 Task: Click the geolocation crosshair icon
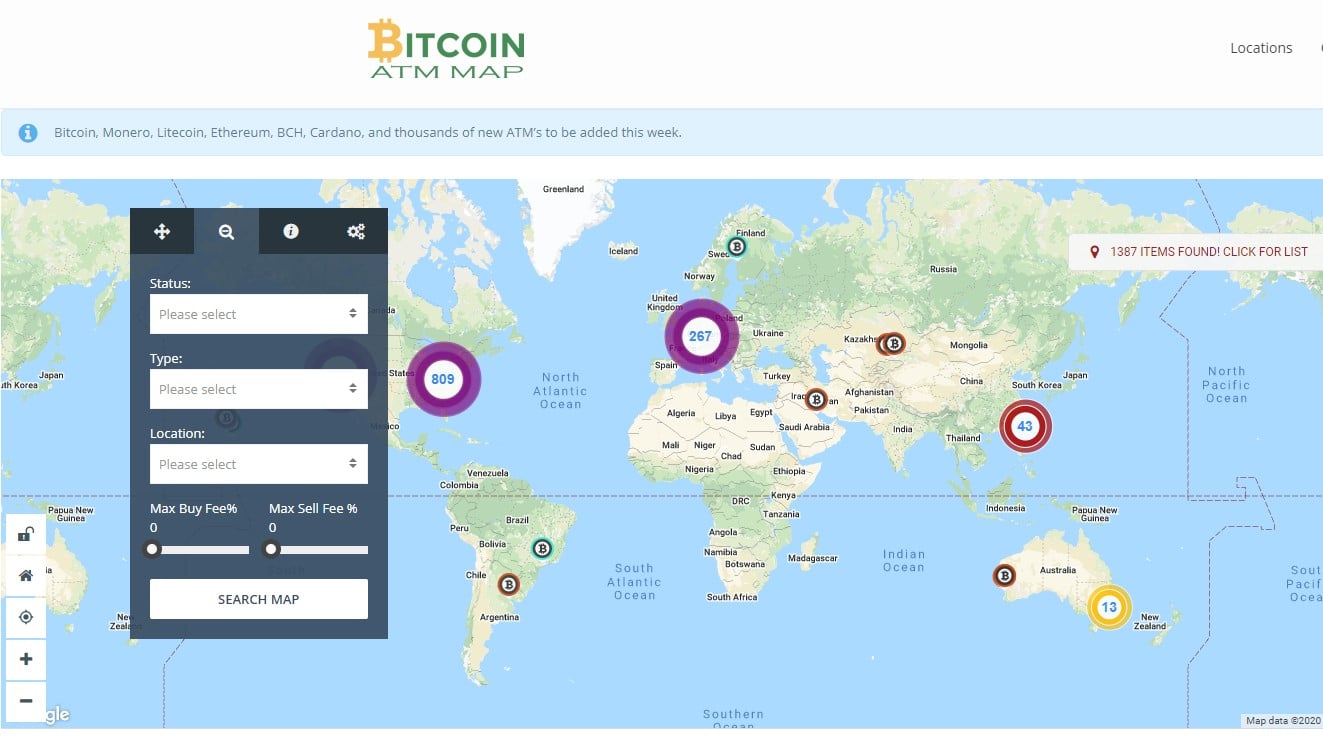(x=25, y=617)
